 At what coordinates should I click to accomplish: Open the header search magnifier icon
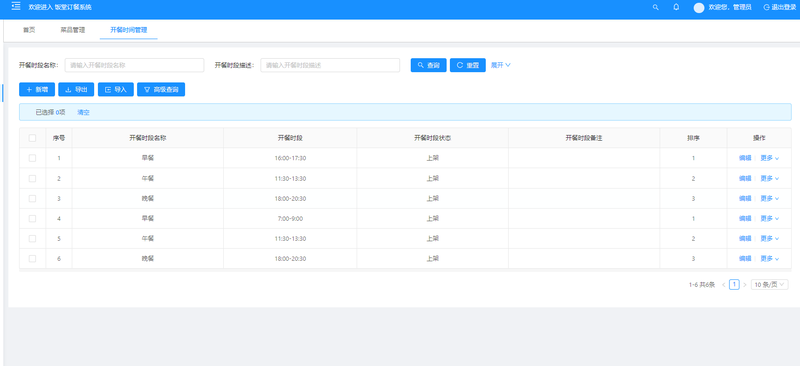coord(656,7)
